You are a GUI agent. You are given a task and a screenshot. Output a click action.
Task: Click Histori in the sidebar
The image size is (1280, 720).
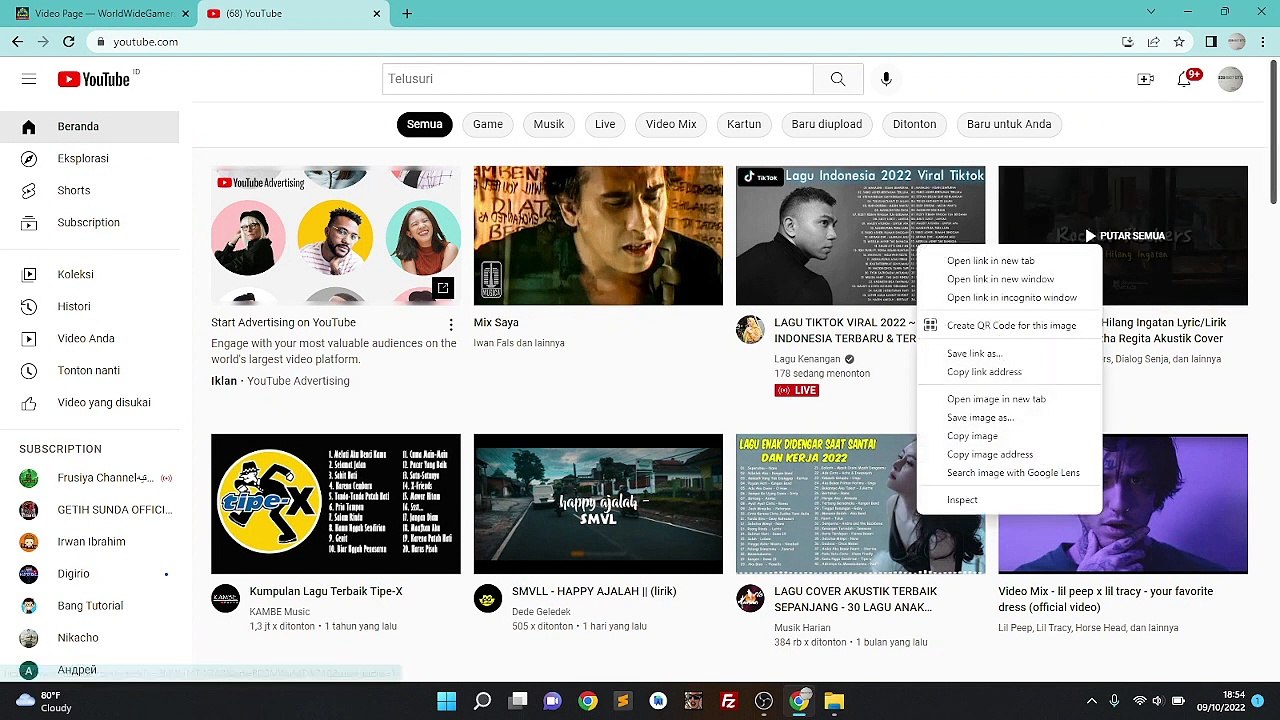[74, 306]
